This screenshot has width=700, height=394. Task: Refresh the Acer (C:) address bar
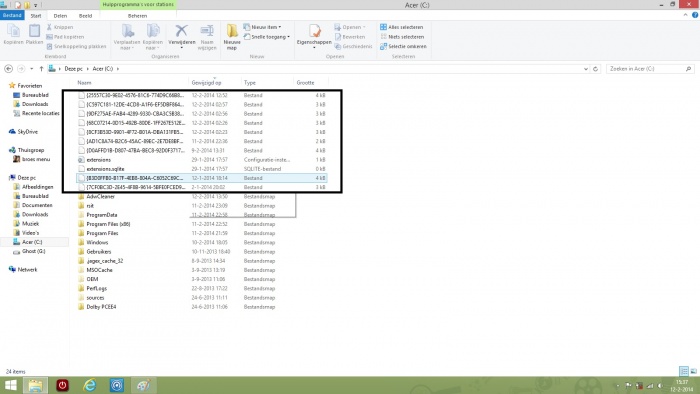[x=595, y=69]
